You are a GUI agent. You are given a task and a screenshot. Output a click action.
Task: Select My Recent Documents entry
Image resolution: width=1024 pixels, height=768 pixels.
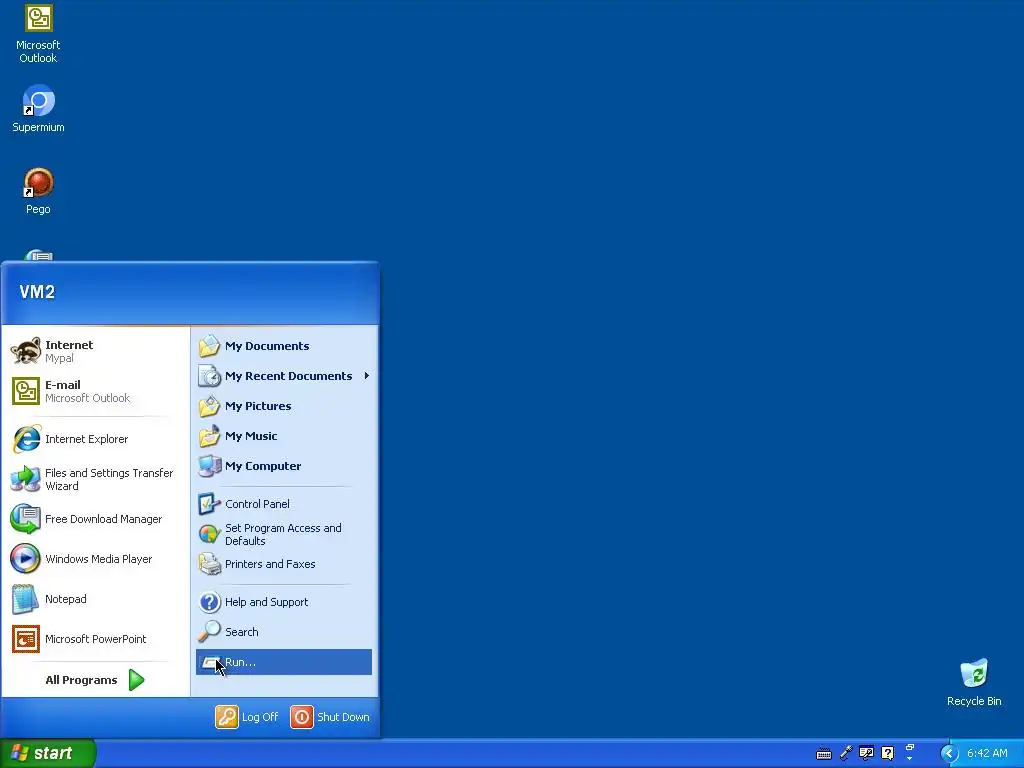tap(283, 376)
